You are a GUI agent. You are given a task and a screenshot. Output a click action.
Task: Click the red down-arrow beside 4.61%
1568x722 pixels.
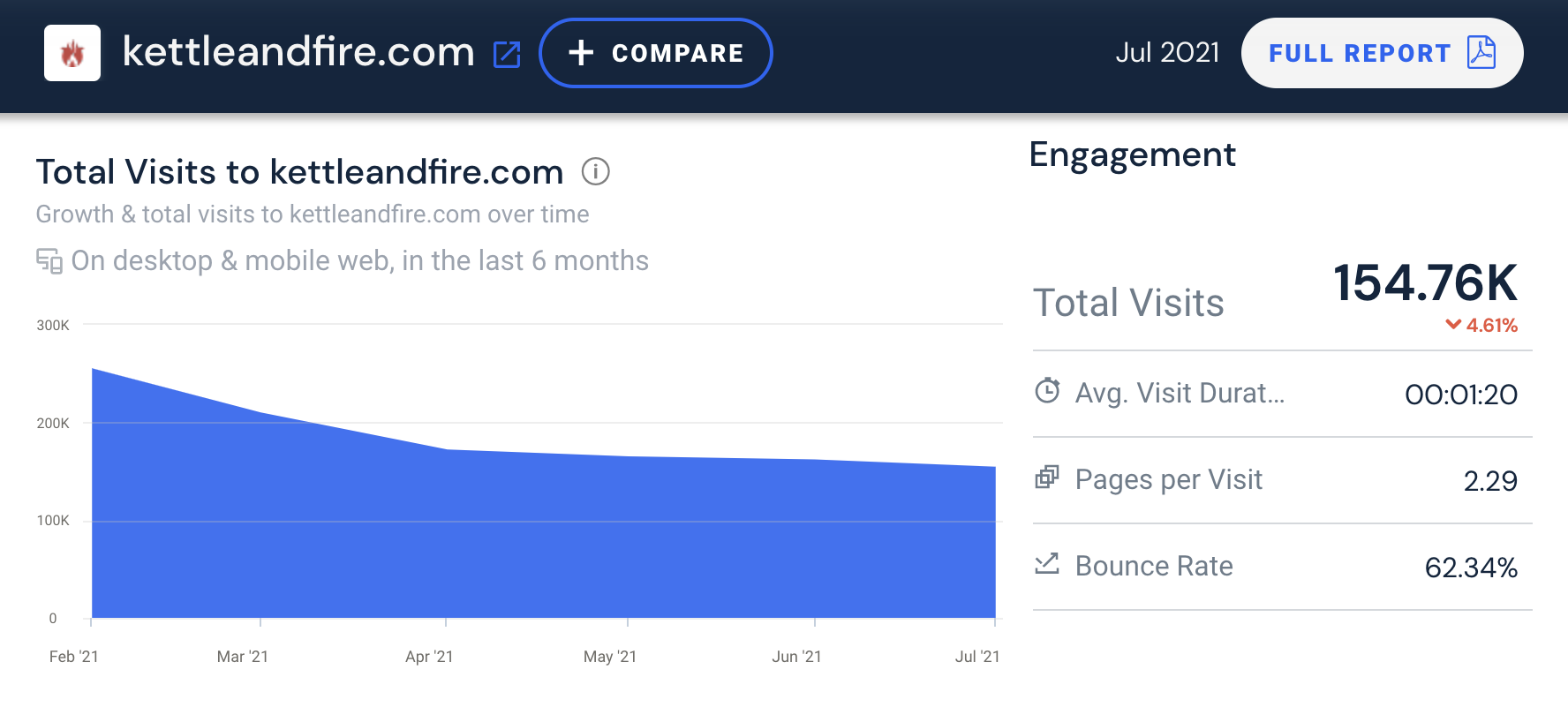pyautogui.click(x=1453, y=325)
